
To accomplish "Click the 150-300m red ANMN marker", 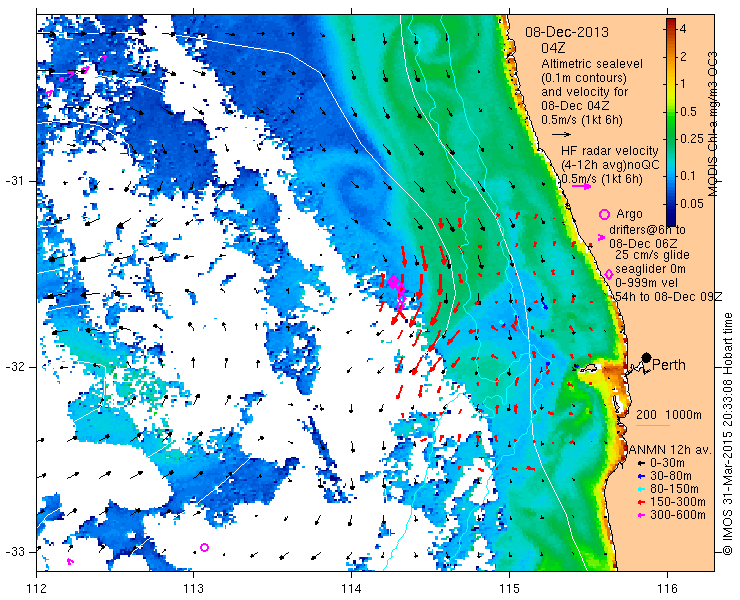I will [x=641, y=502].
